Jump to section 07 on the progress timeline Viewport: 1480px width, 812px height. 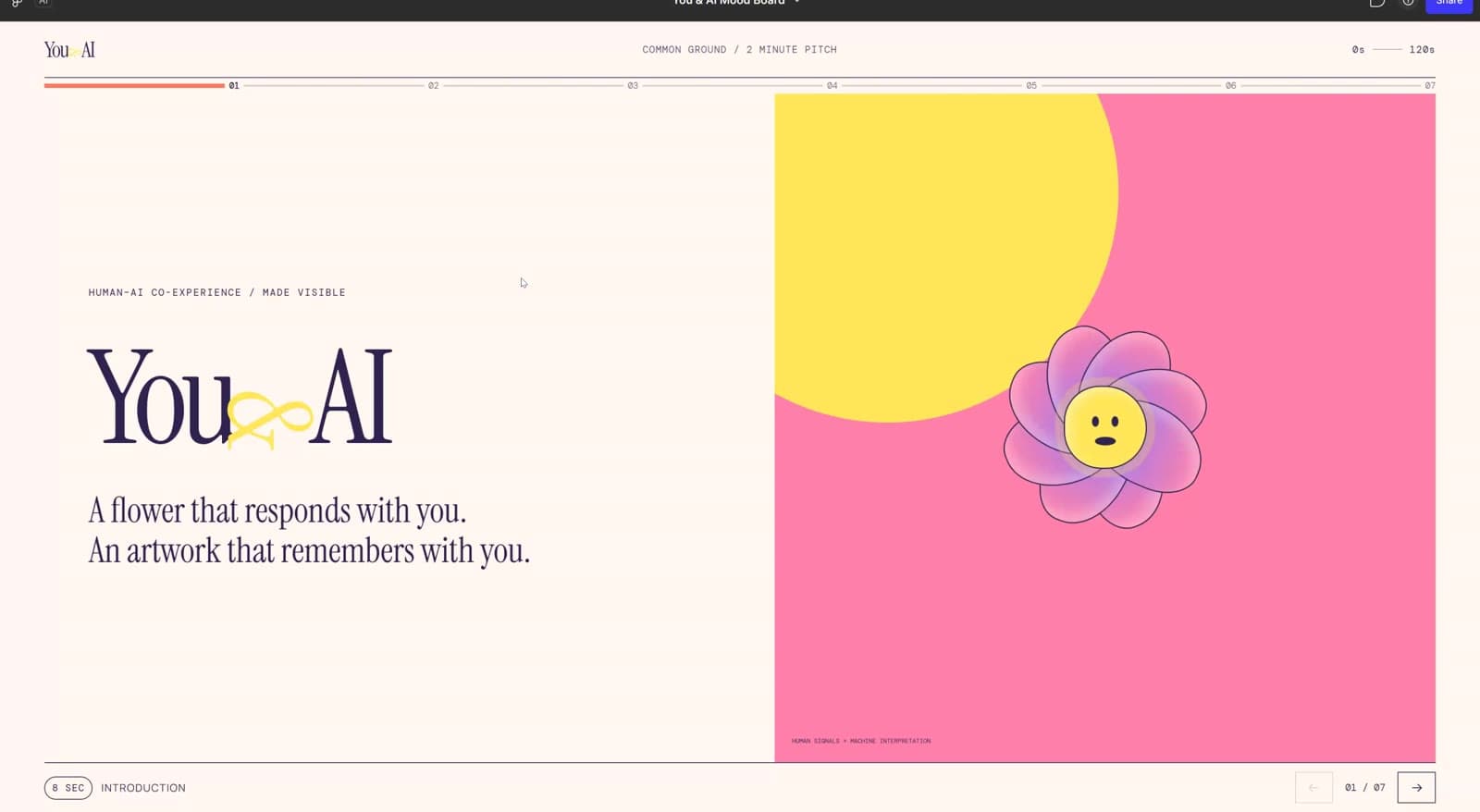(1430, 85)
